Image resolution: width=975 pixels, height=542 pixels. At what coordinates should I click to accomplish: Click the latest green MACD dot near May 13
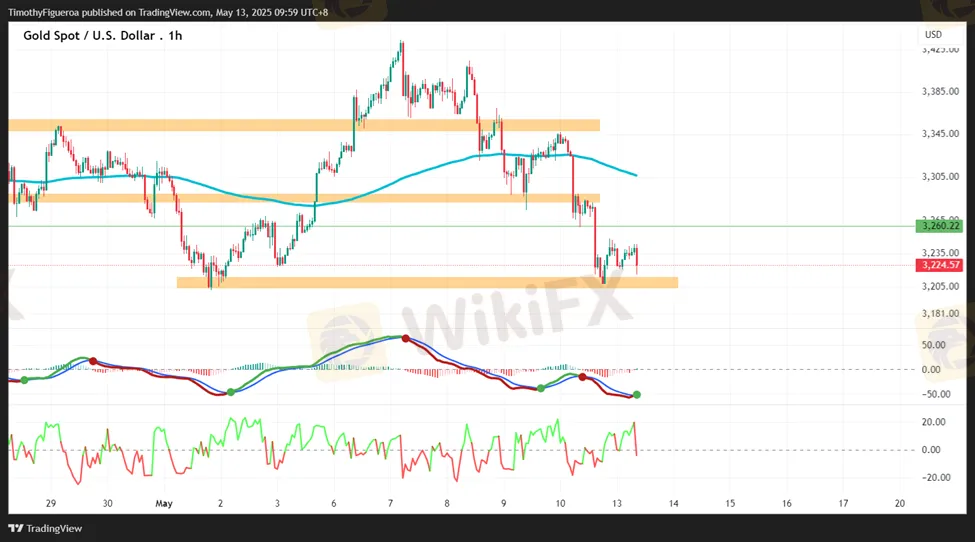(x=637, y=395)
